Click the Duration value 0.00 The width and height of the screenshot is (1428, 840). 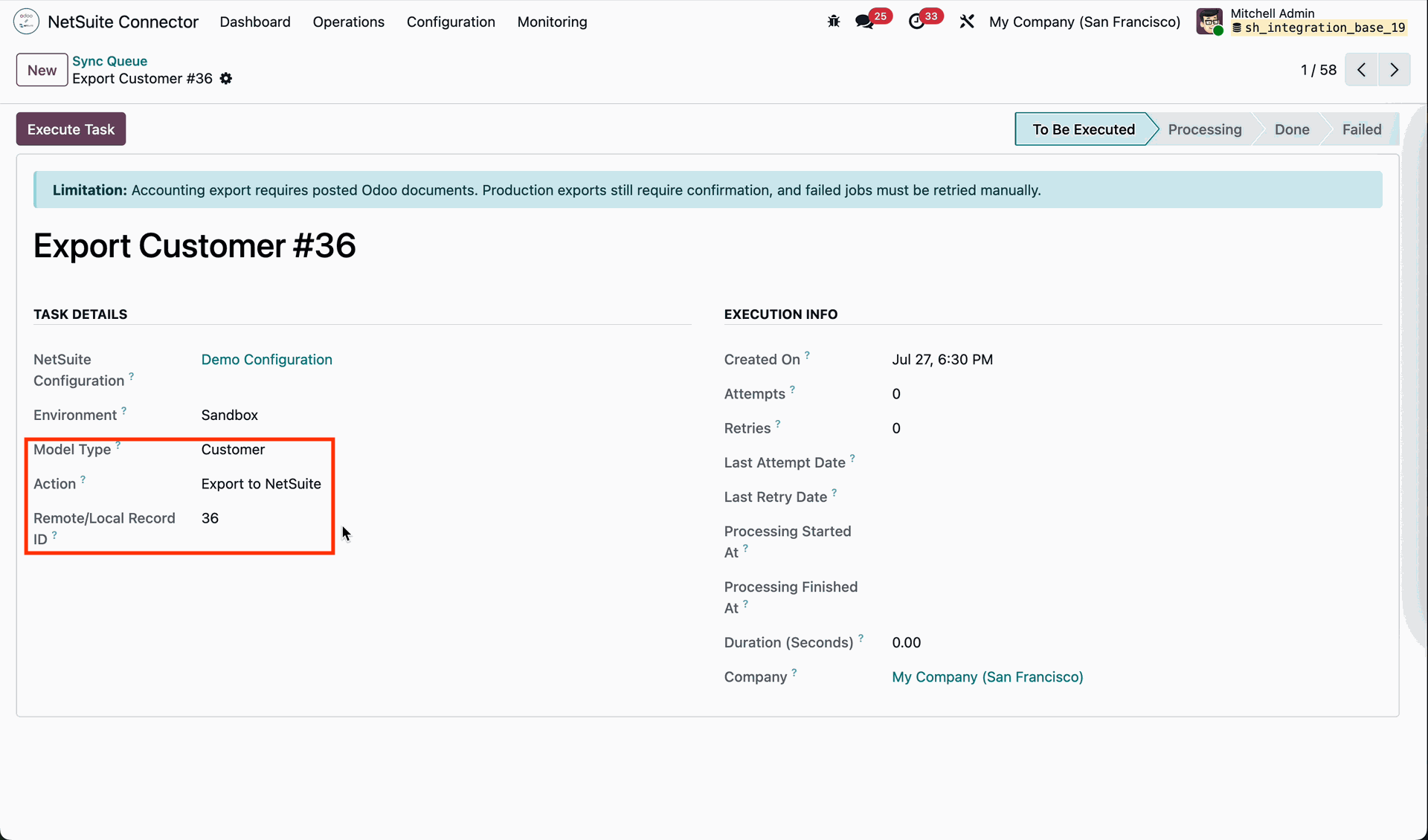pyautogui.click(x=907, y=642)
